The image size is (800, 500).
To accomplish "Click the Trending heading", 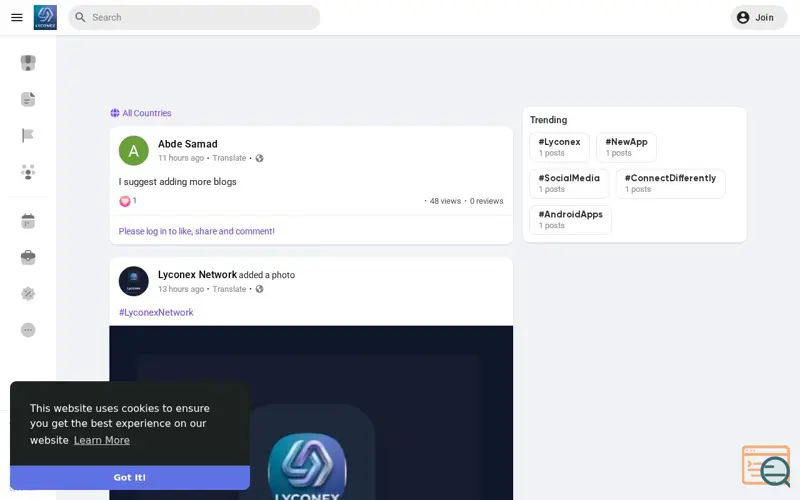I will (x=548, y=120).
